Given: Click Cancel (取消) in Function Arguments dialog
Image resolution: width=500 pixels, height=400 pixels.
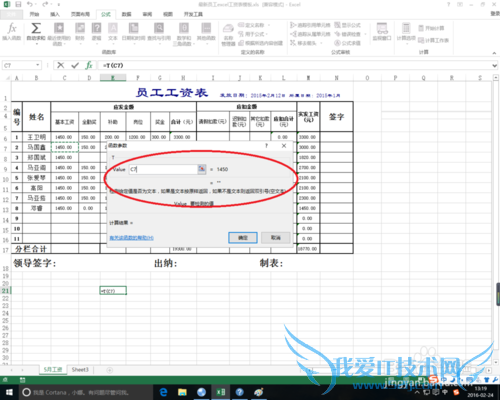Looking at the screenshot, I should (x=276, y=238).
